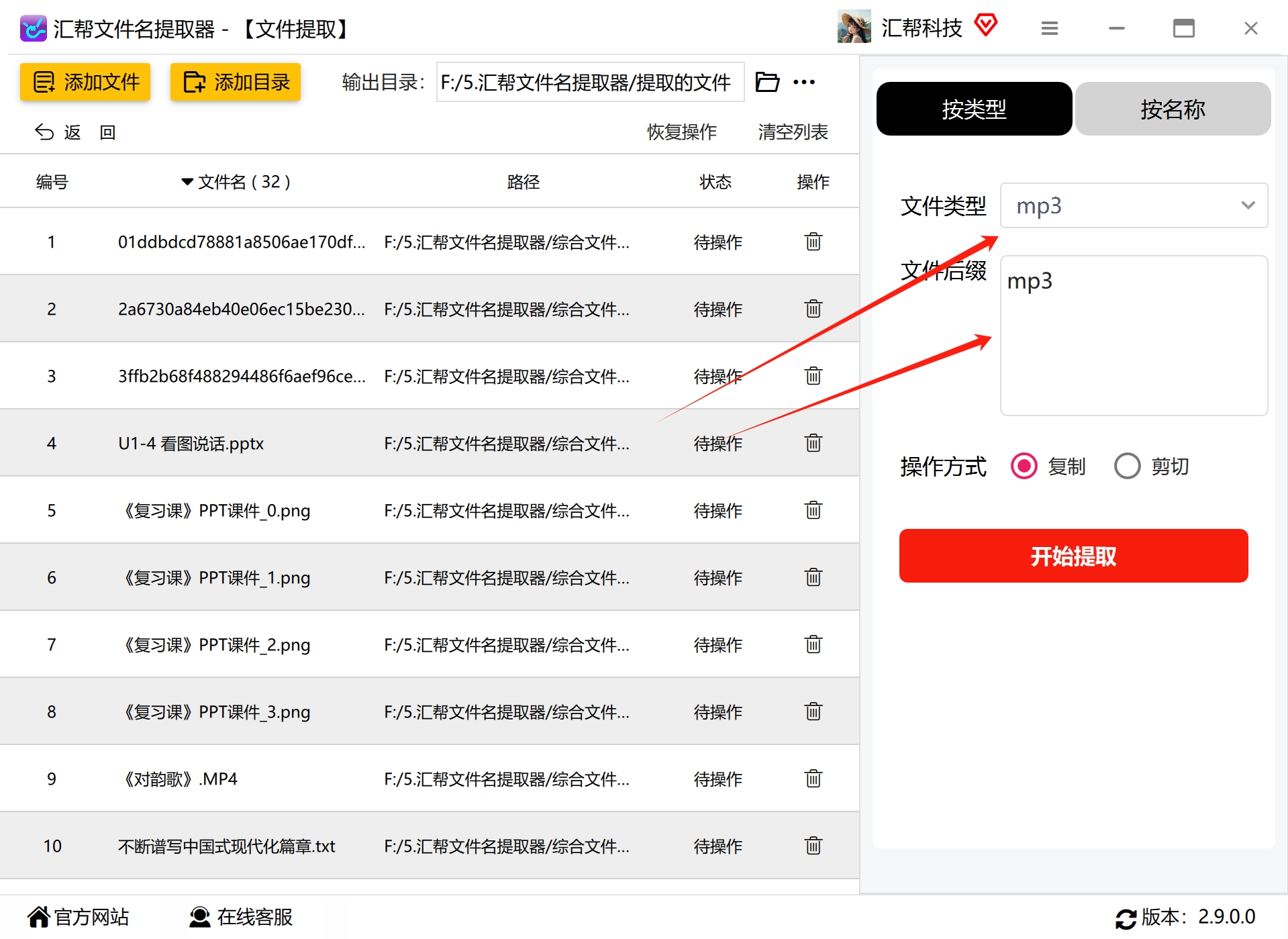The width and height of the screenshot is (1288, 939).
Task: Click 清空列表 button
Action: pos(793,132)
